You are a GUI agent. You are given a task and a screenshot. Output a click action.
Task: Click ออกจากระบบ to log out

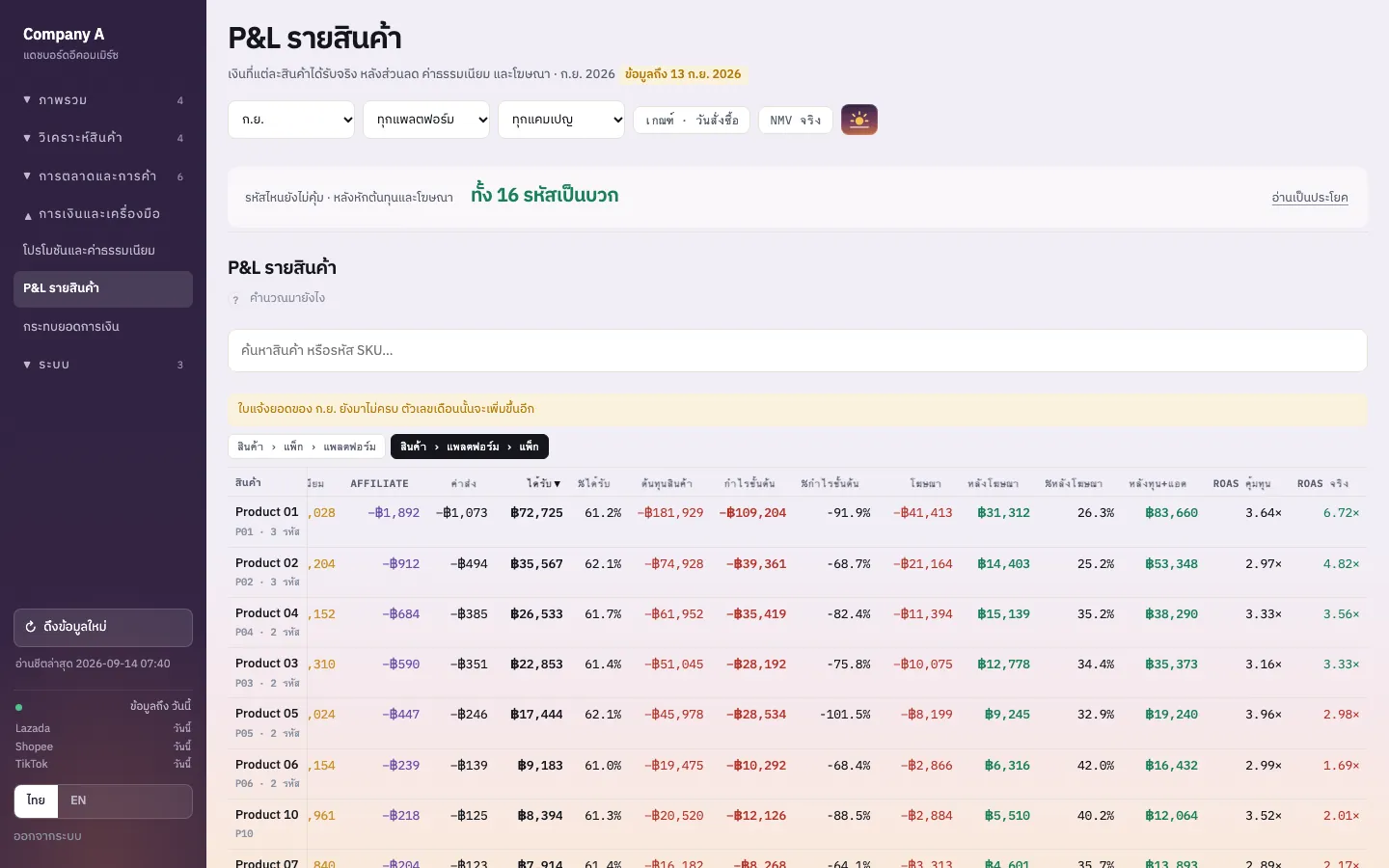click(x=47, y=836)
